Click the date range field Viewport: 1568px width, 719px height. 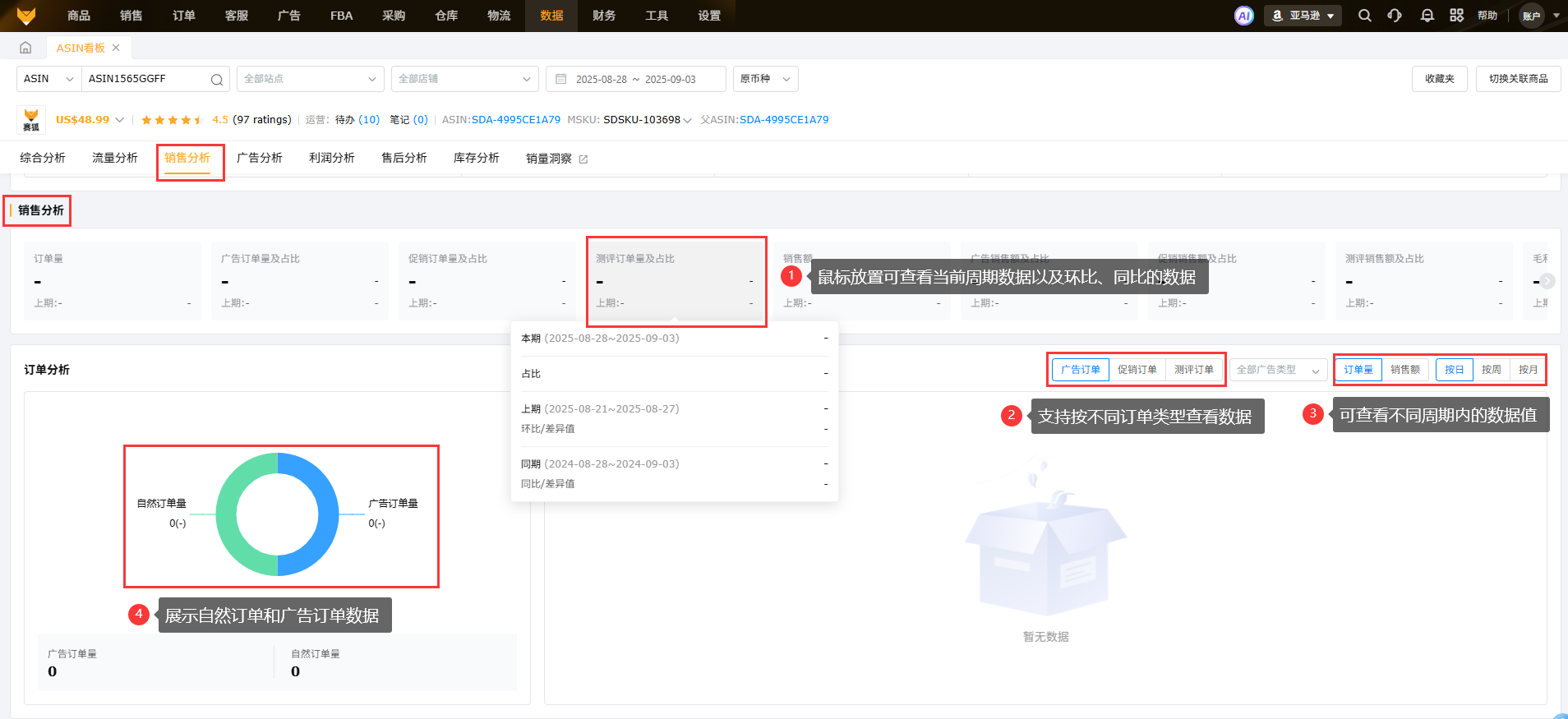[636, 79]
